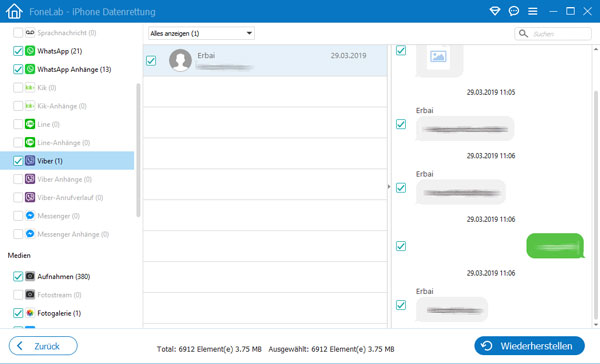Select the Erbai conversation row
This screenshot has width=600, height=364.
pos(266,60)
